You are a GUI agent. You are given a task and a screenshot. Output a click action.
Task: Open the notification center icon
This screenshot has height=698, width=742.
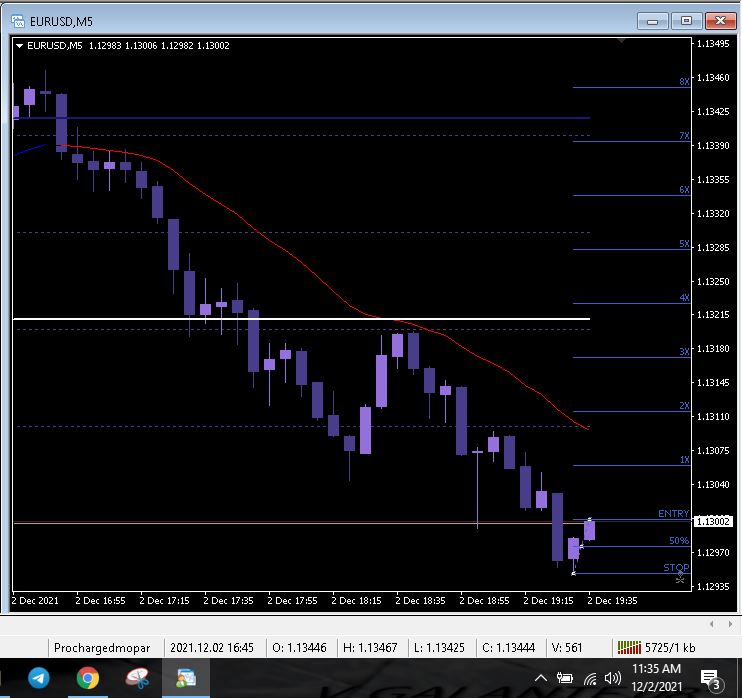[711, 679]
